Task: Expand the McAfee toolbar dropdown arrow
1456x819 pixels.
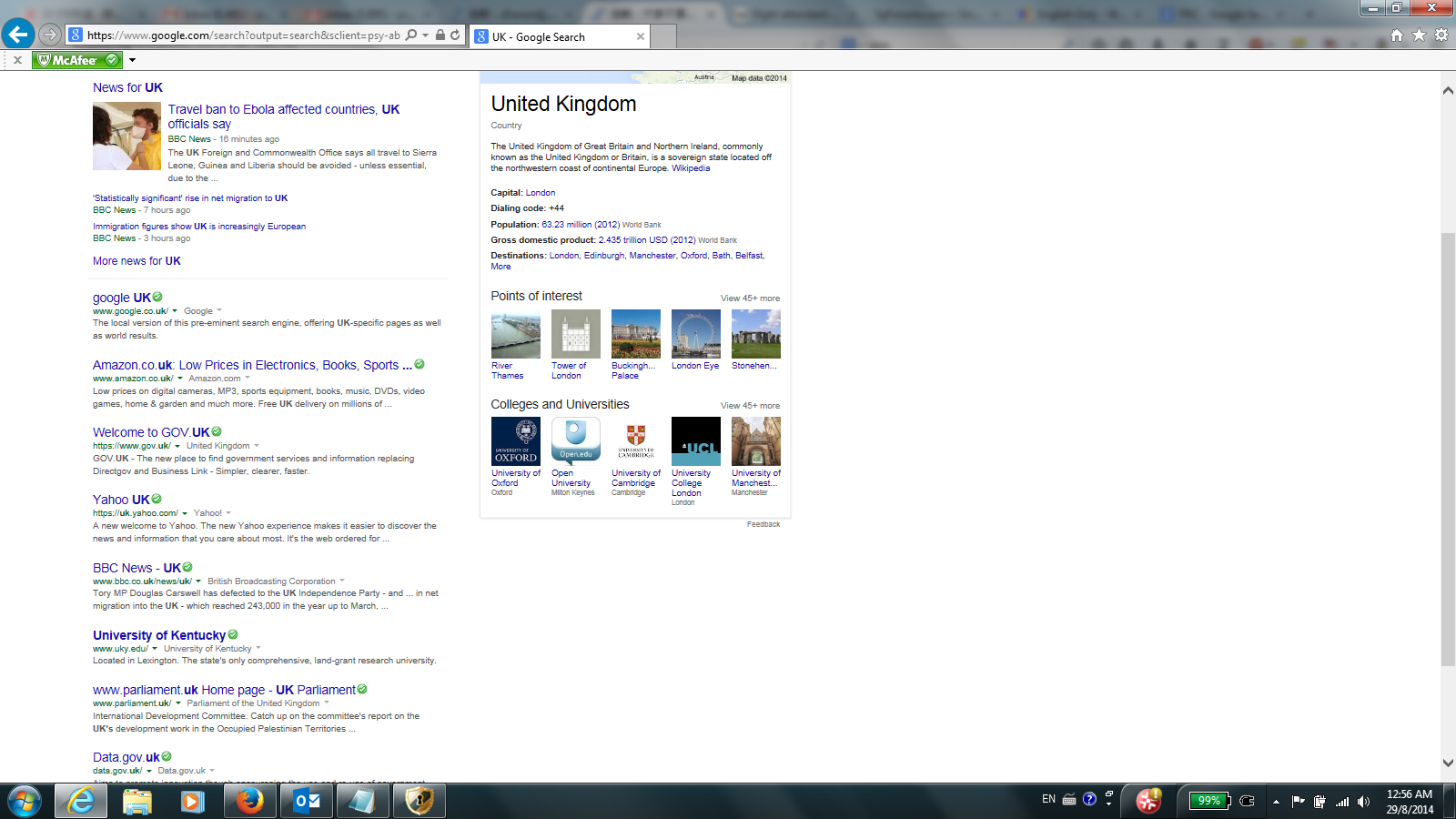Action: 132,60
